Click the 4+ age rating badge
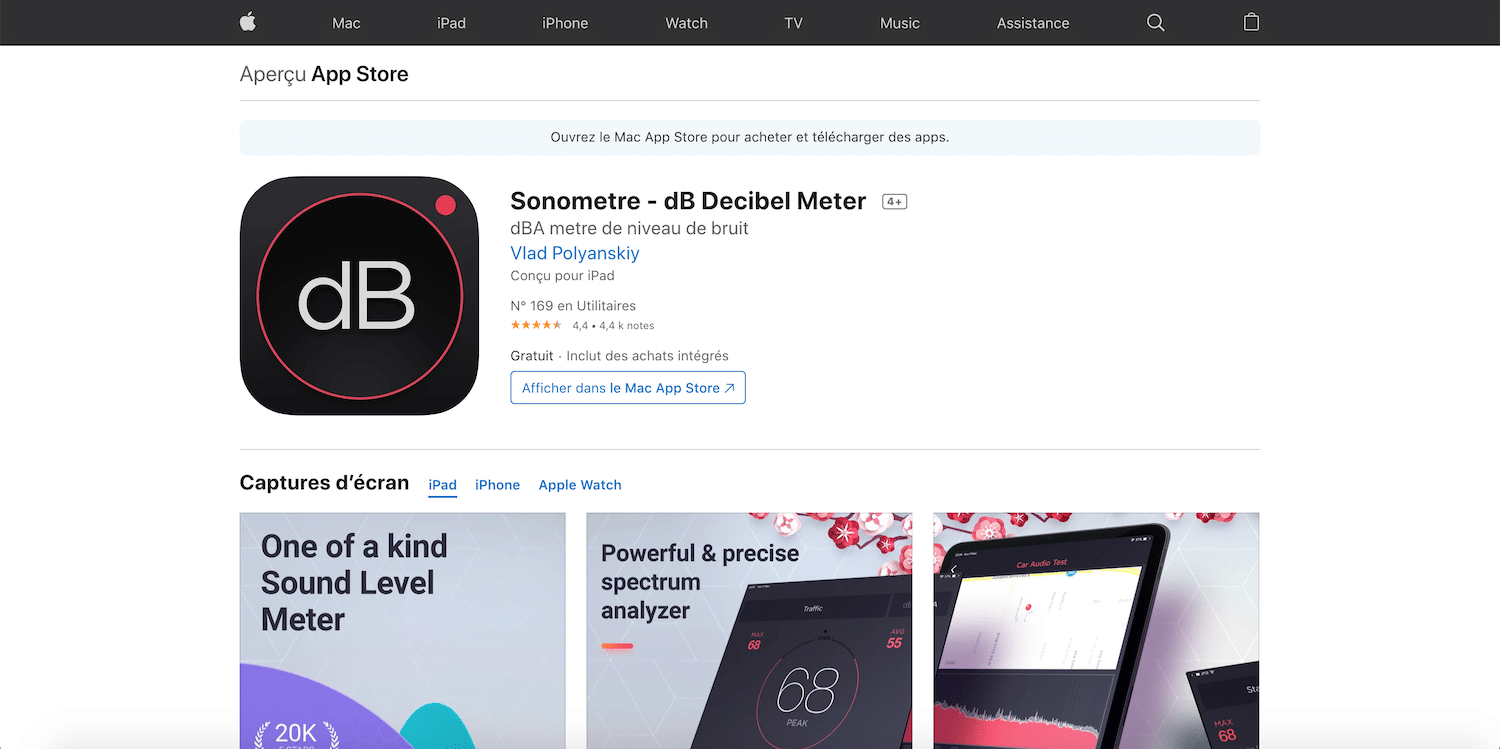 [x=894, y=201]
